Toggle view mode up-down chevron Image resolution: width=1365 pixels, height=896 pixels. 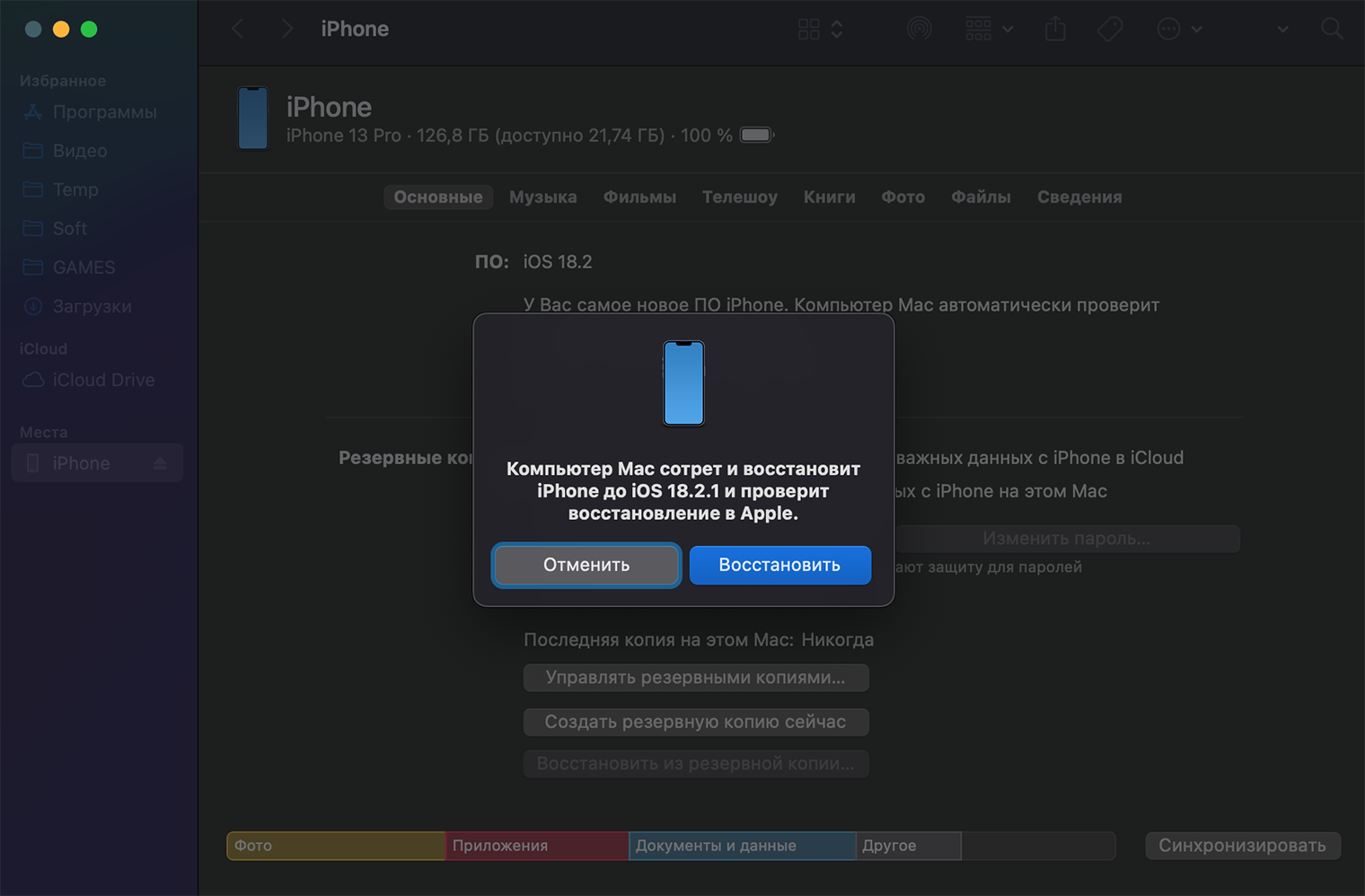837,29
